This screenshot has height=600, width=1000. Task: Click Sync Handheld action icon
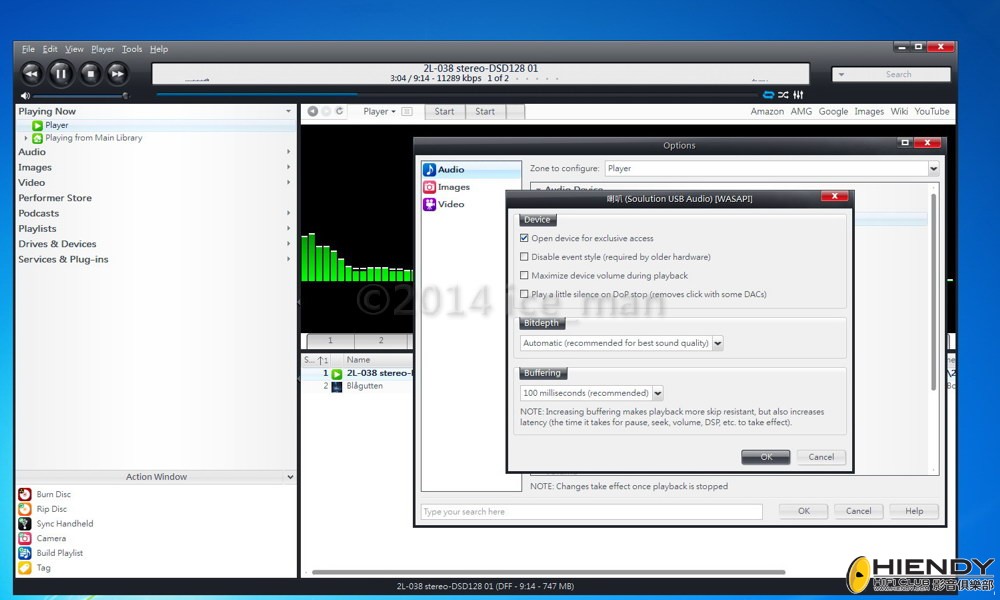tap(25, 523)
